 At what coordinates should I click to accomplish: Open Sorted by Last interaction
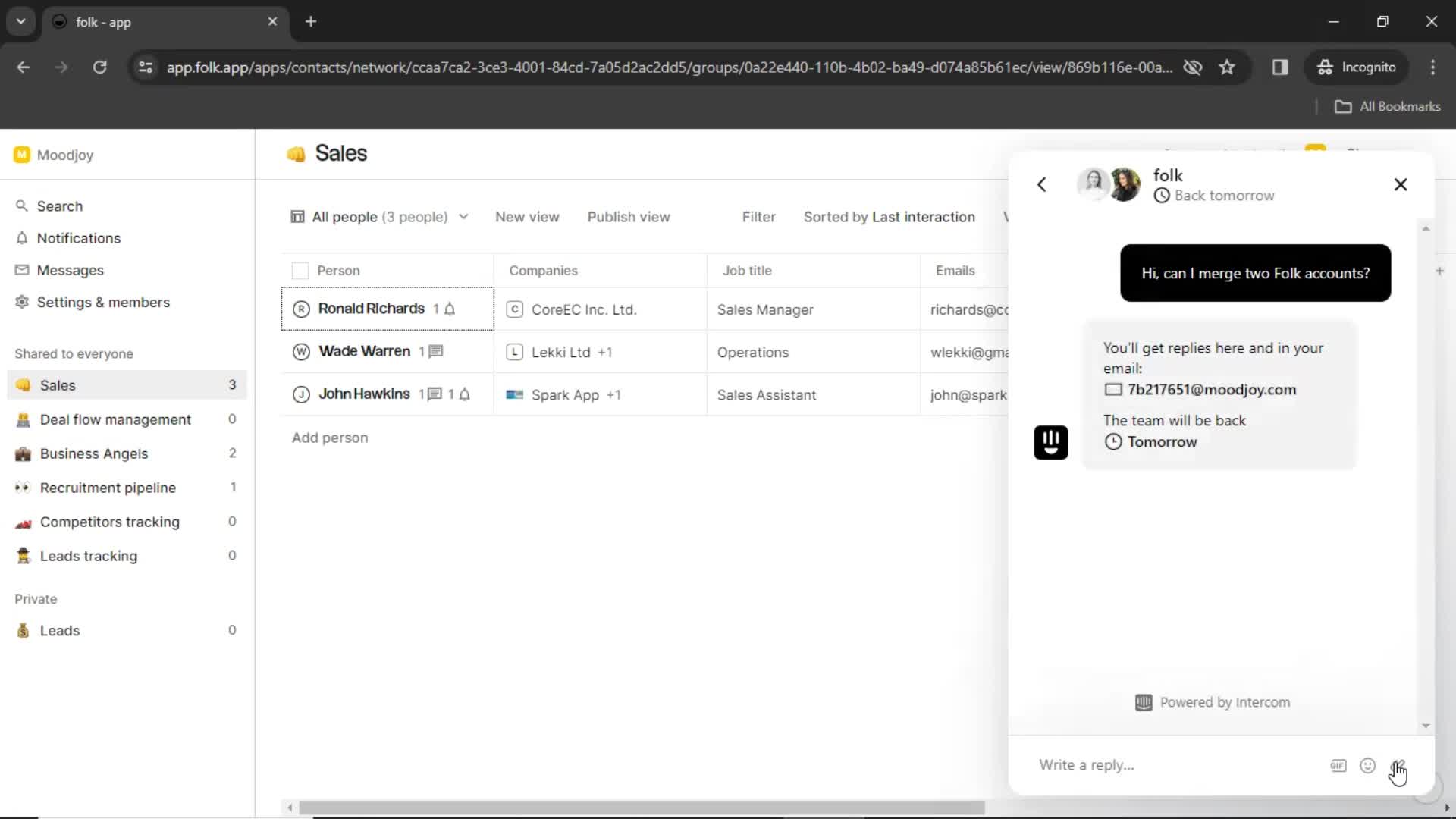[x=889, y=217]
